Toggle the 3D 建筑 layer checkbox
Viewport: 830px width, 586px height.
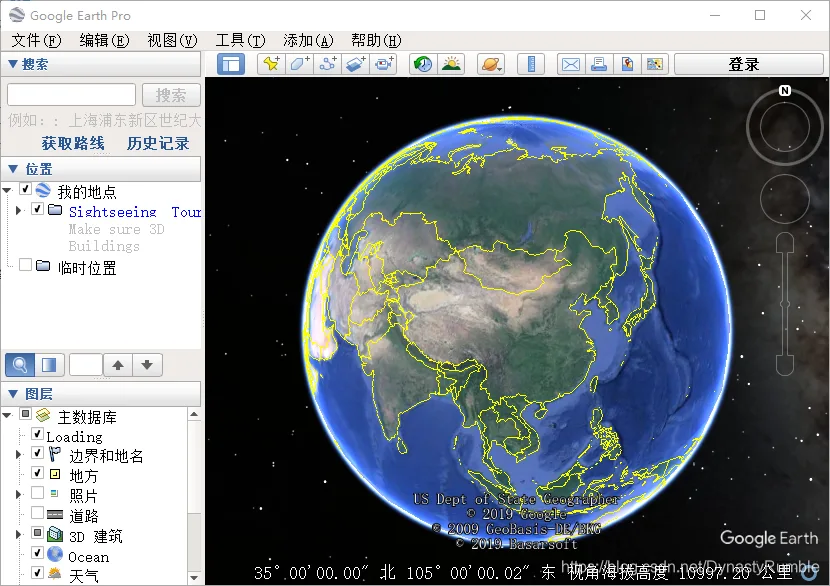pos(37,533)
